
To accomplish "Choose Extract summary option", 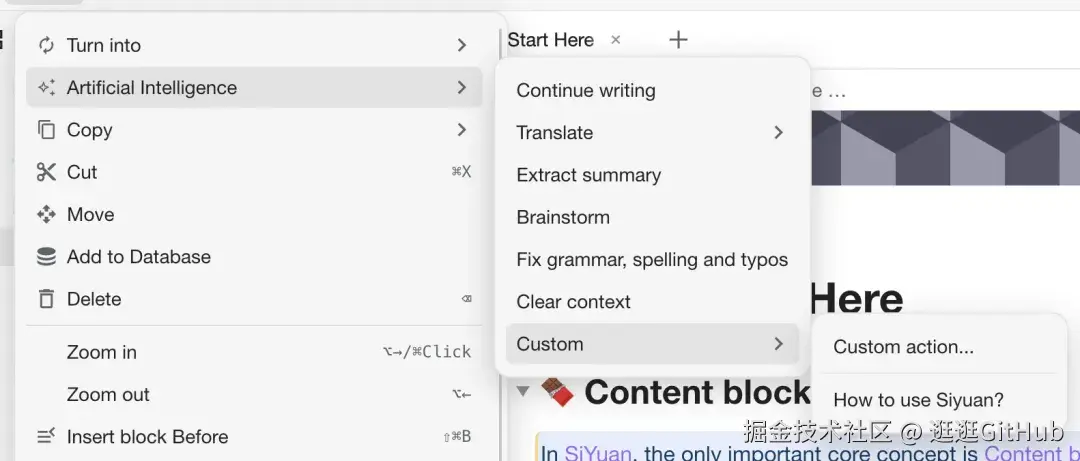I will point(588,175).
